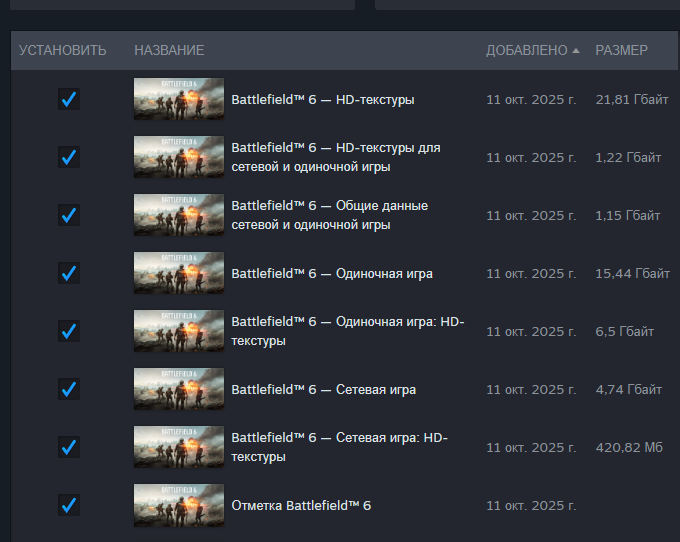
Task: Toggle checkbox for Общие данные сетевой и одиночной игры
Action: (x=69, y=215)
